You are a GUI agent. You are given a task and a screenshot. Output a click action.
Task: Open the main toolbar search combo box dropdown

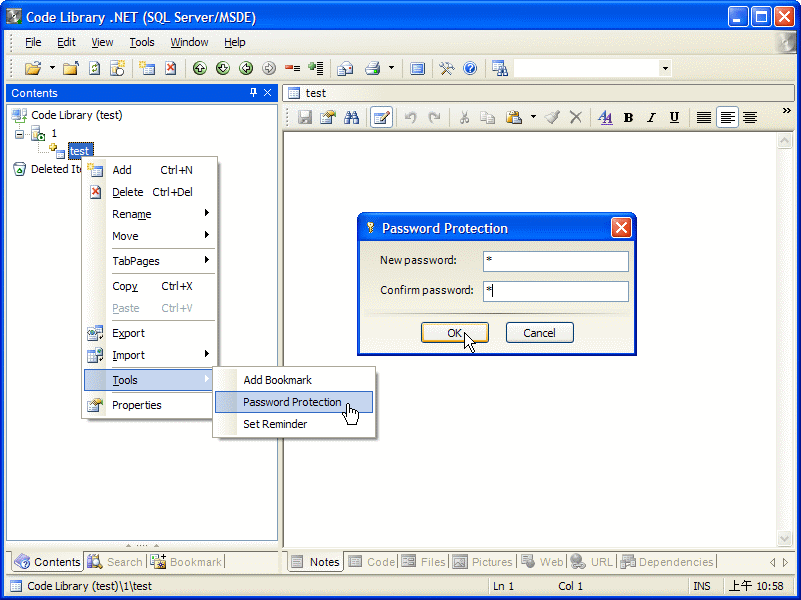click(x=665, y=68)
